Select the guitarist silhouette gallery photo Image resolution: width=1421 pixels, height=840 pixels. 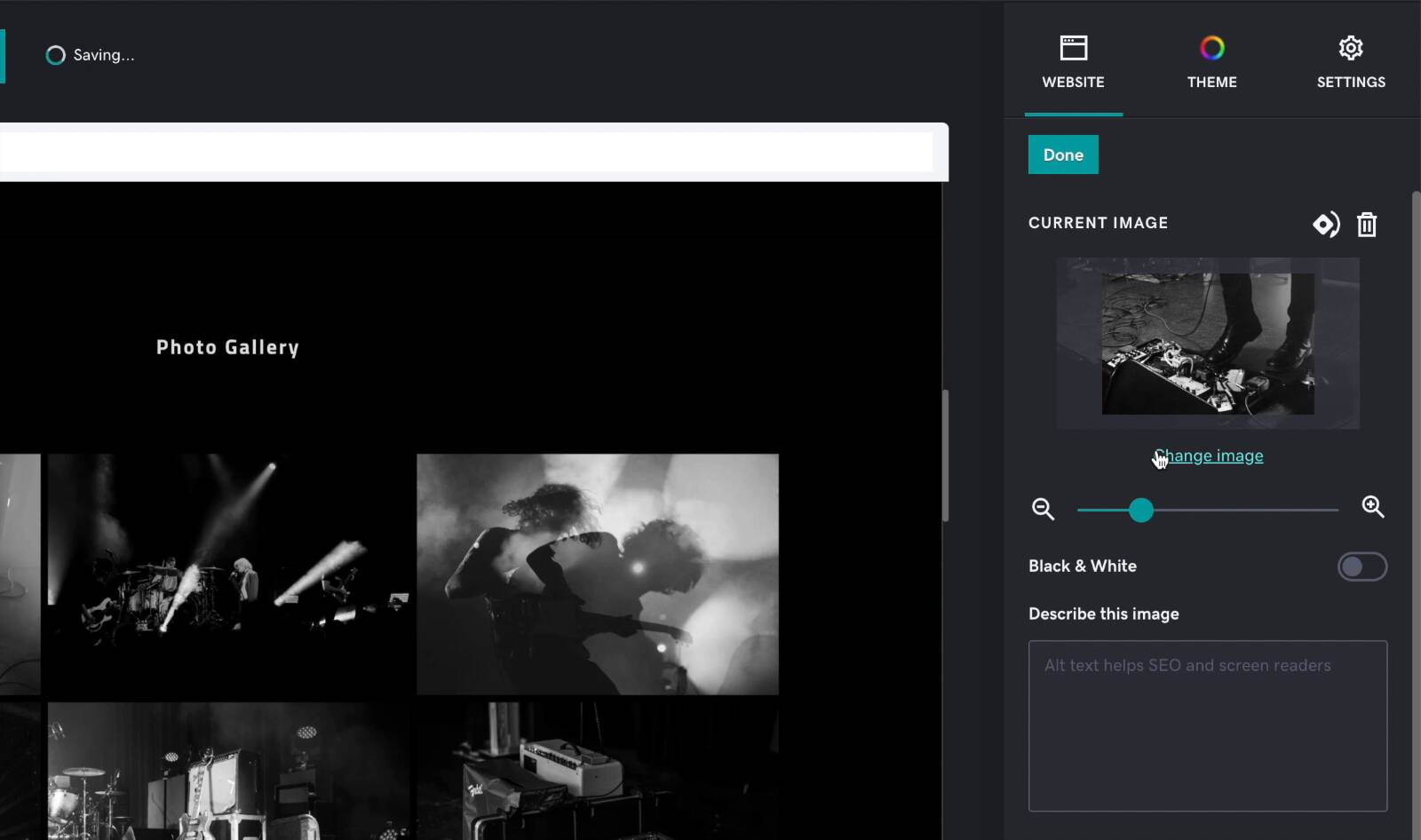click(x=597, y=574)
